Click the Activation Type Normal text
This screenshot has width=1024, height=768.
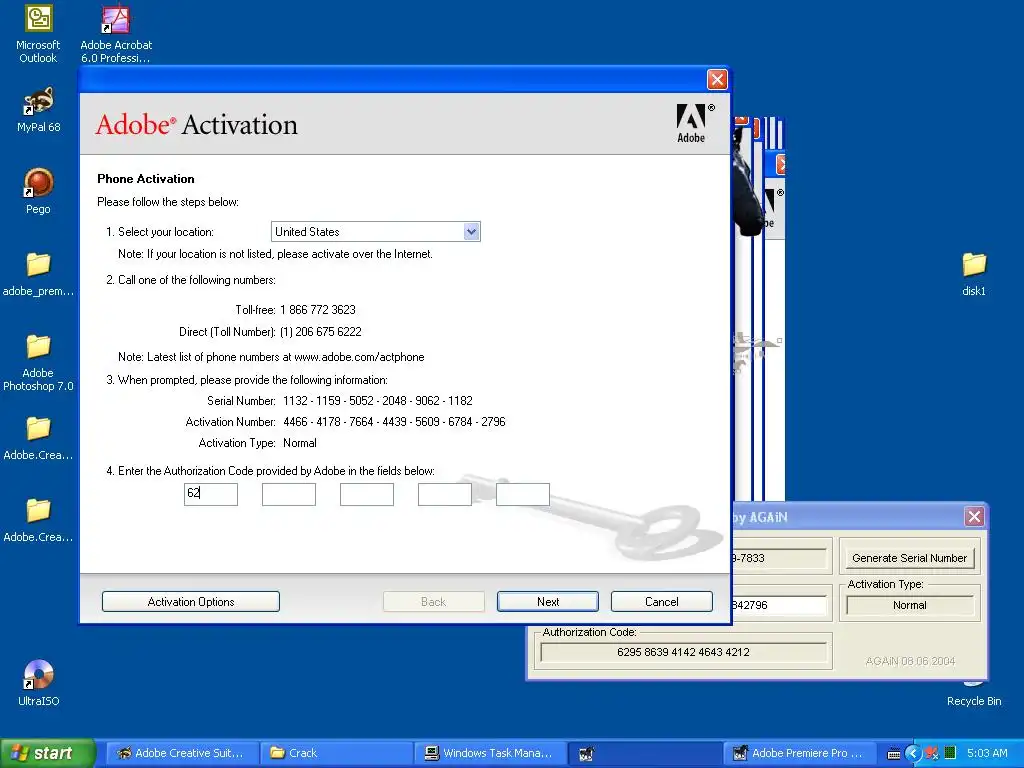(x=300, y=443)
